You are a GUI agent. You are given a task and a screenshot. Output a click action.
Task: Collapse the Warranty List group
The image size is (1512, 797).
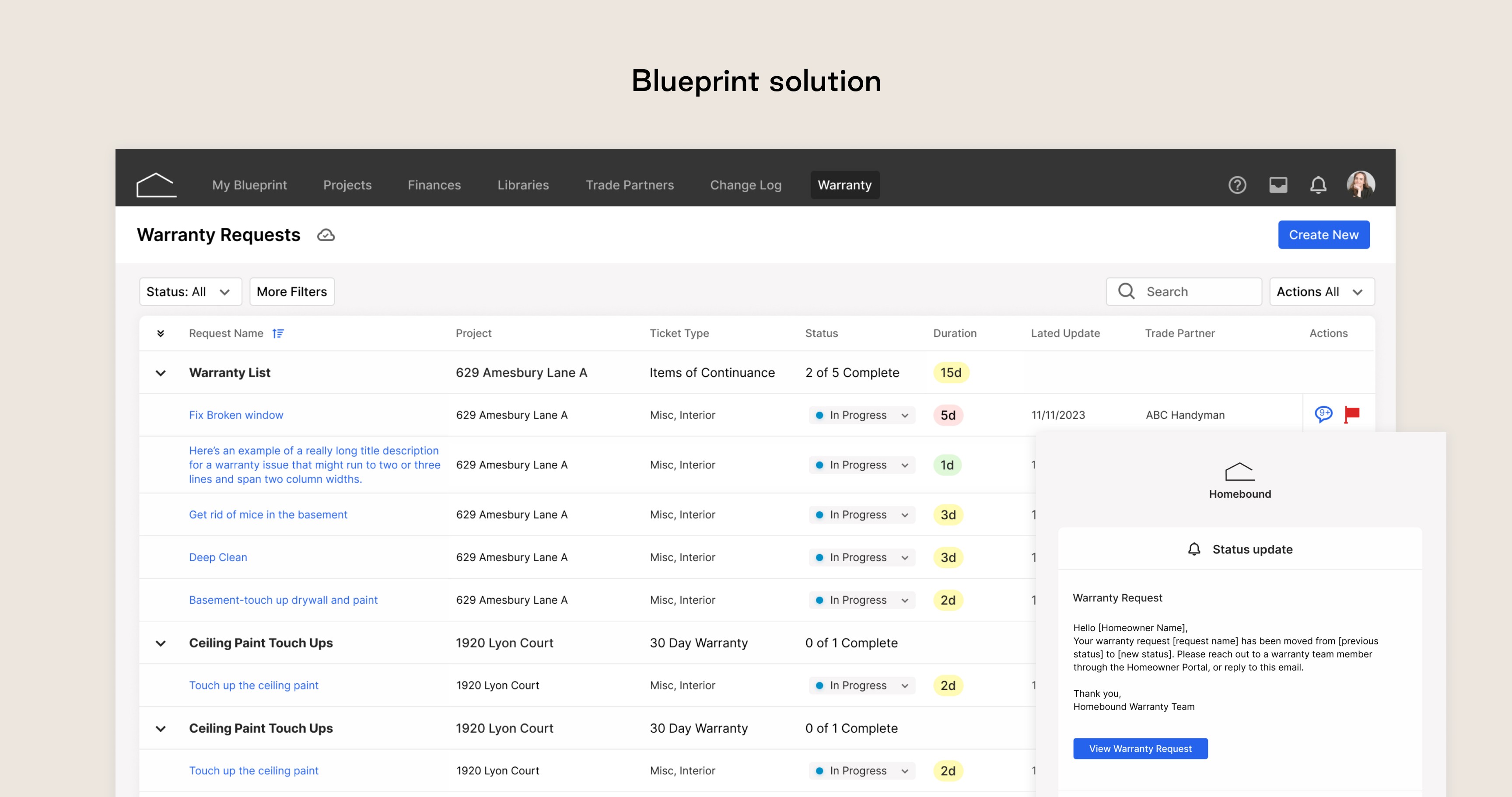point(160,373)
